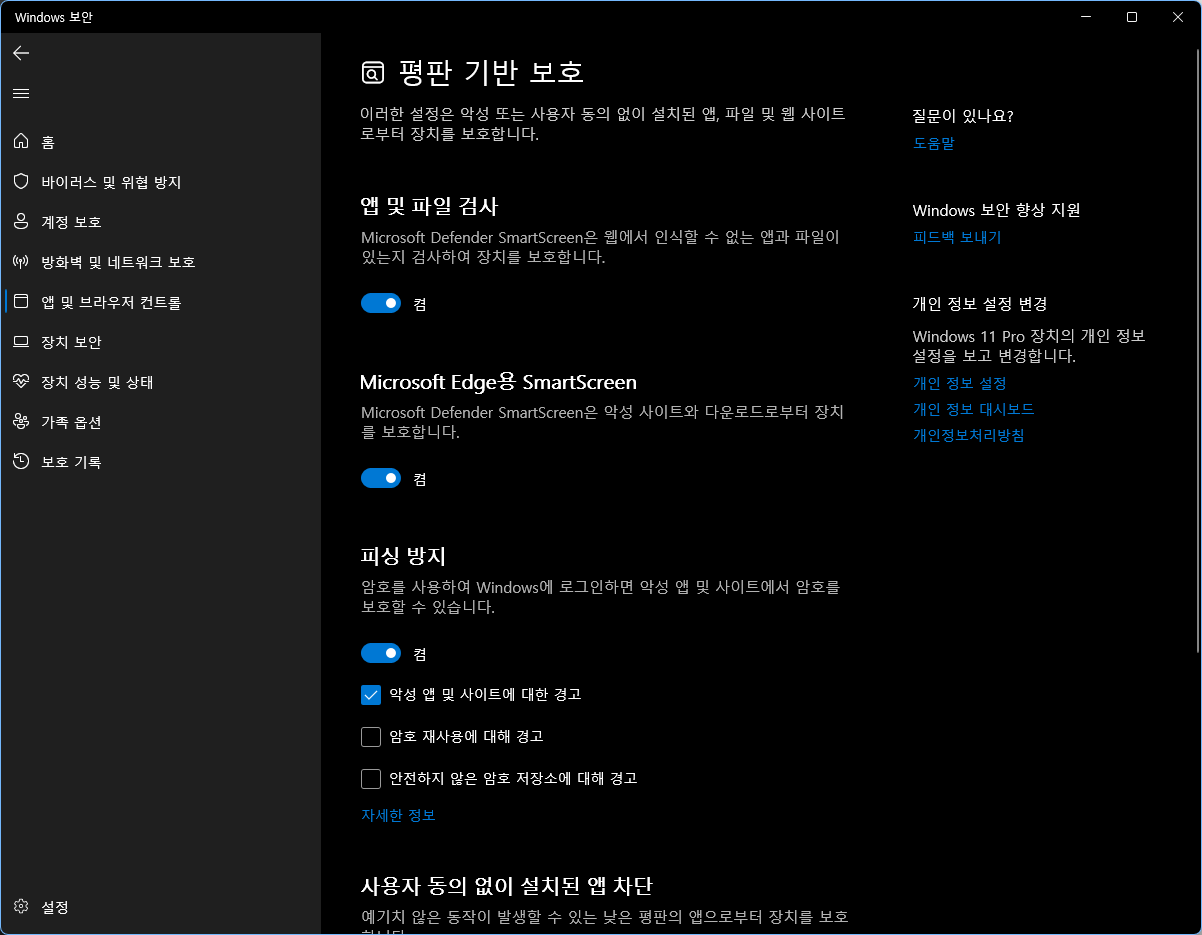Image resolution: width=1202 pixels, height=935 pixels.
Task: Click the Microsoft Edge용 SmartScreen heading
Action: click(x=498, y=382)
